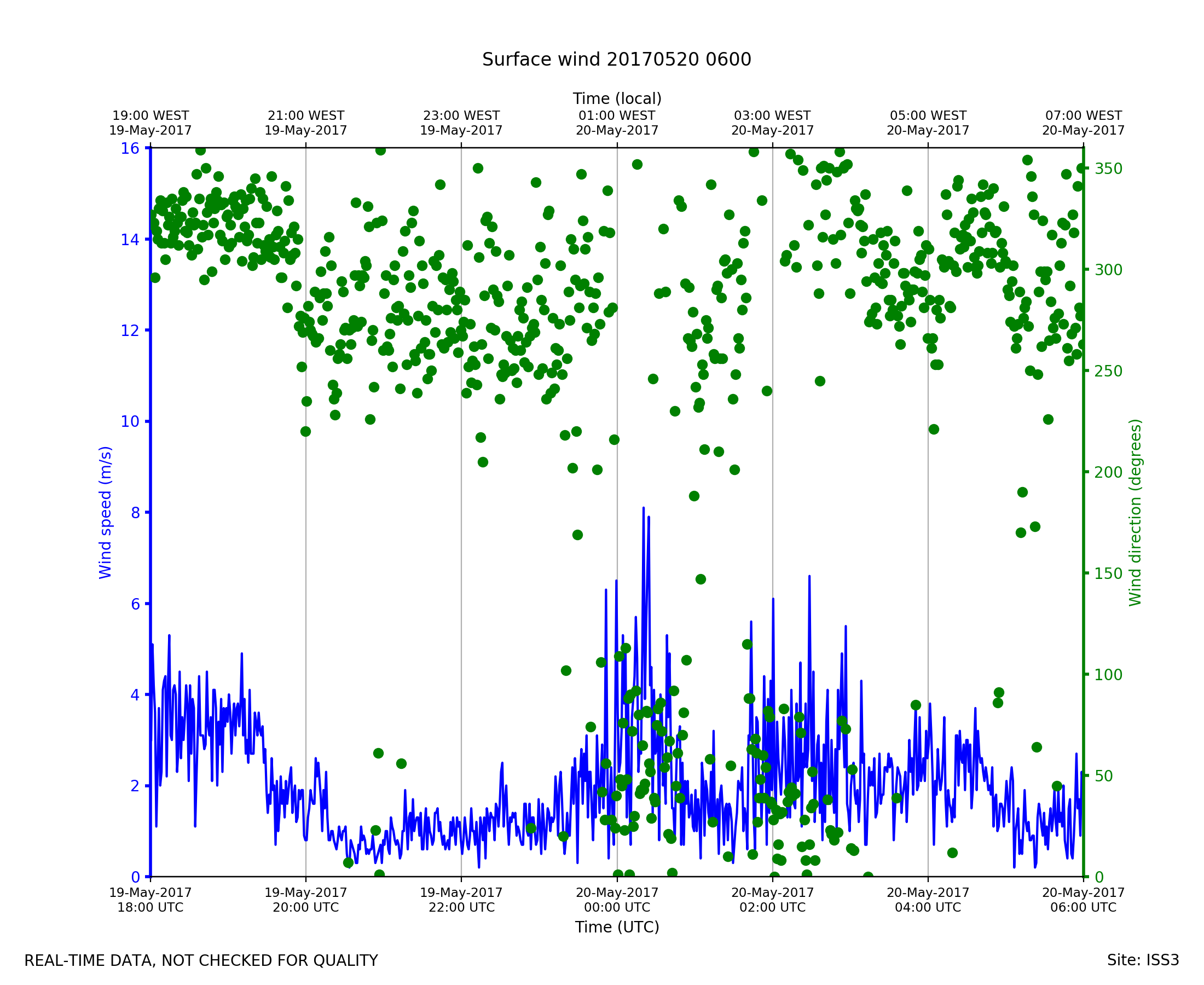Click the '02:00 UTC' bottom tick label

[772, 907]
